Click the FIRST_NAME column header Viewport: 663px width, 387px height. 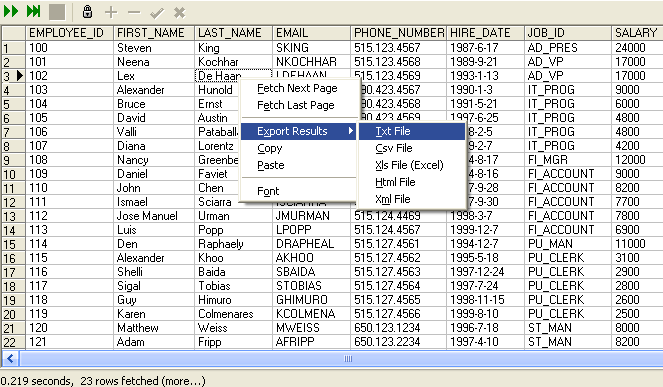tap(154, 33)
